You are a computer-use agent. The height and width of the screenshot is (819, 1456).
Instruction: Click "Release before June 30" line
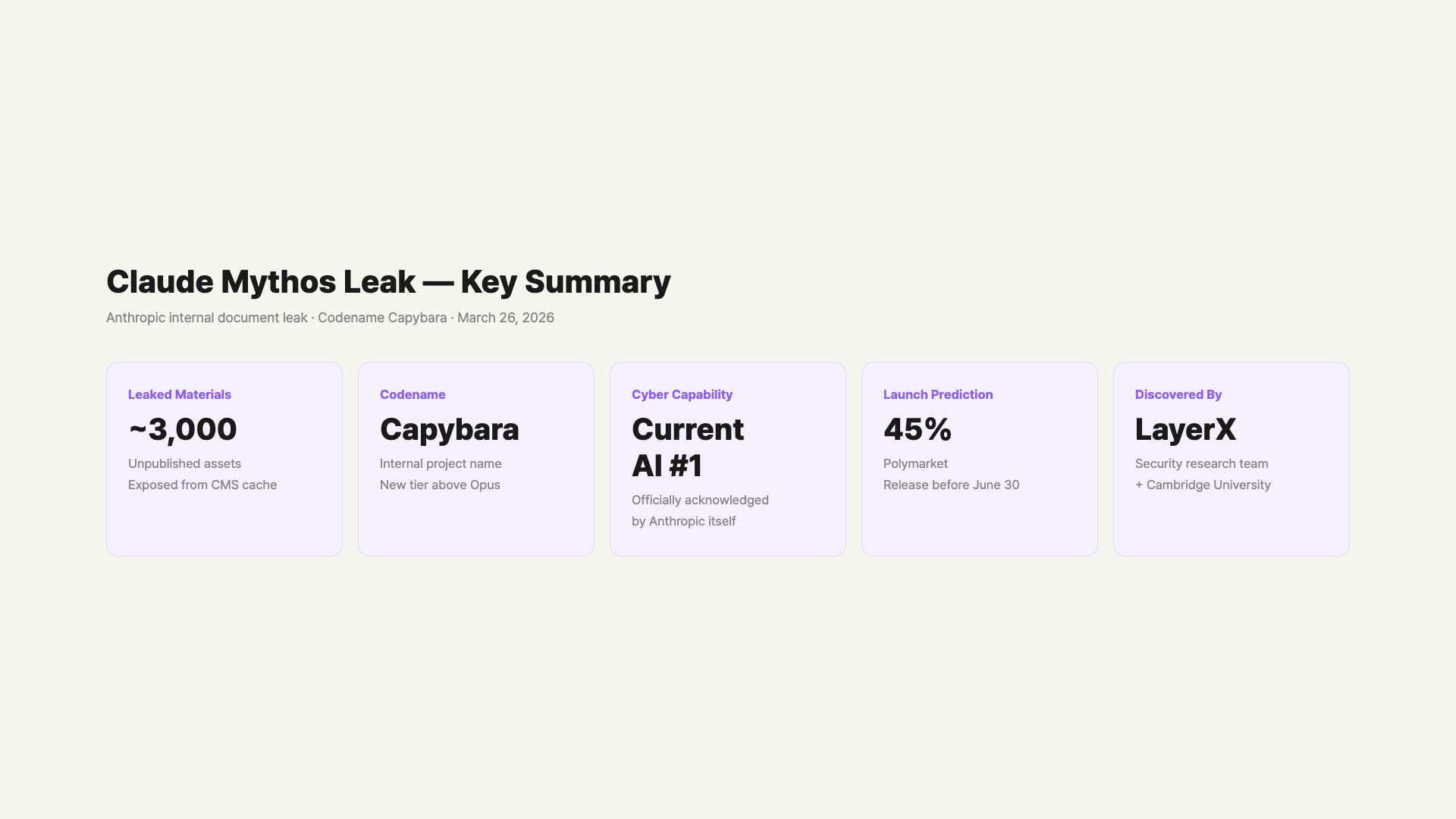click(951, 485)
